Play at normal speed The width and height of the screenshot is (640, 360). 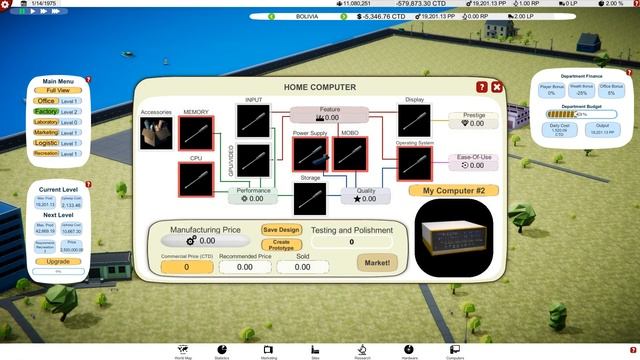[33, 11]
